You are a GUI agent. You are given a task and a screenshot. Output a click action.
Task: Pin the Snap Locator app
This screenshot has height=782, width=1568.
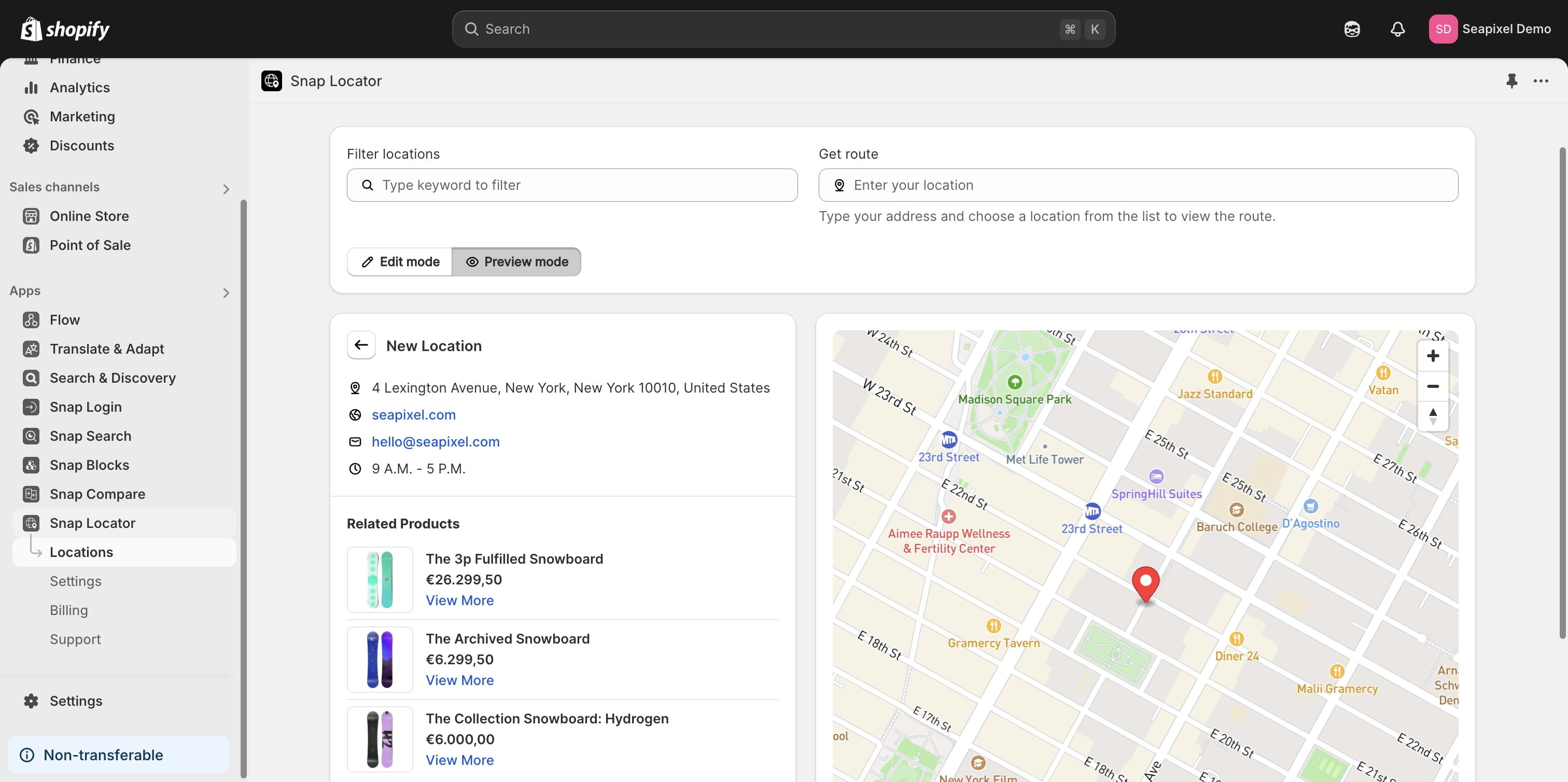click(x=1512, y=80)
